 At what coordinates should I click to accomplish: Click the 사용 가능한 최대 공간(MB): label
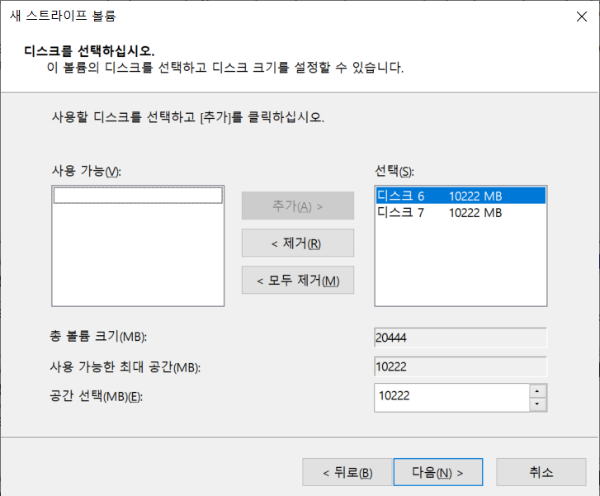(125, 367)
